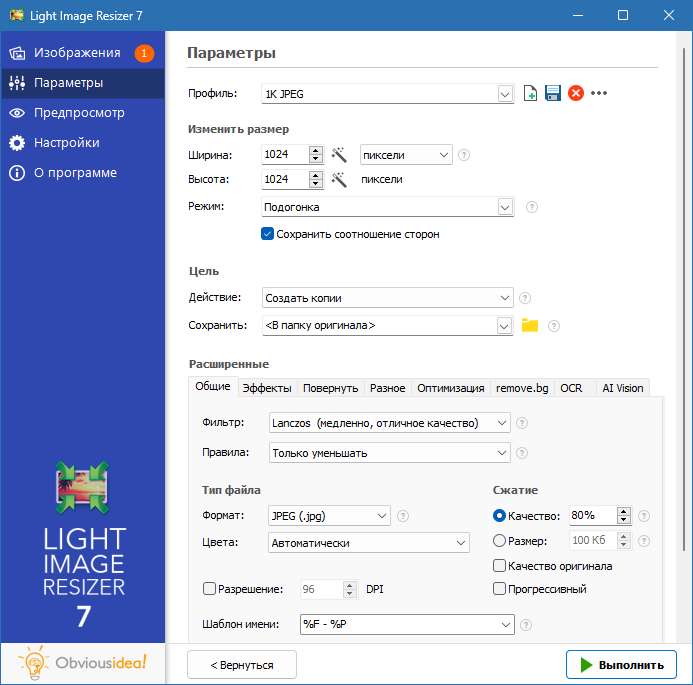Open the Формат JPEG dropdown

(329, 516)
